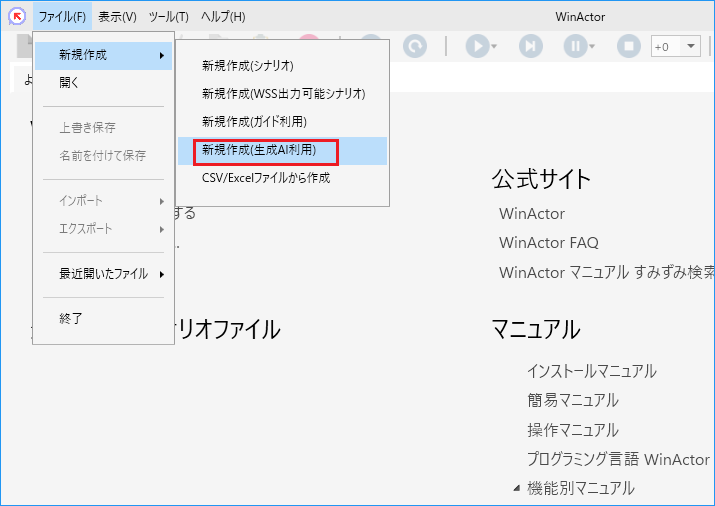715x506 pixels.
Task: Choose 終了 to exit WinActor
Action: (x=104, y=318)
